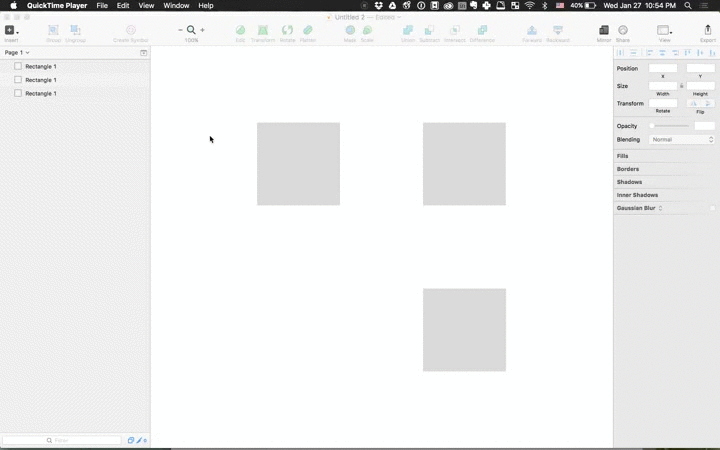The height and width of the screenshot is (450, 720).
Task: Open the Mirror tool
Action: (x=604, y=30)
